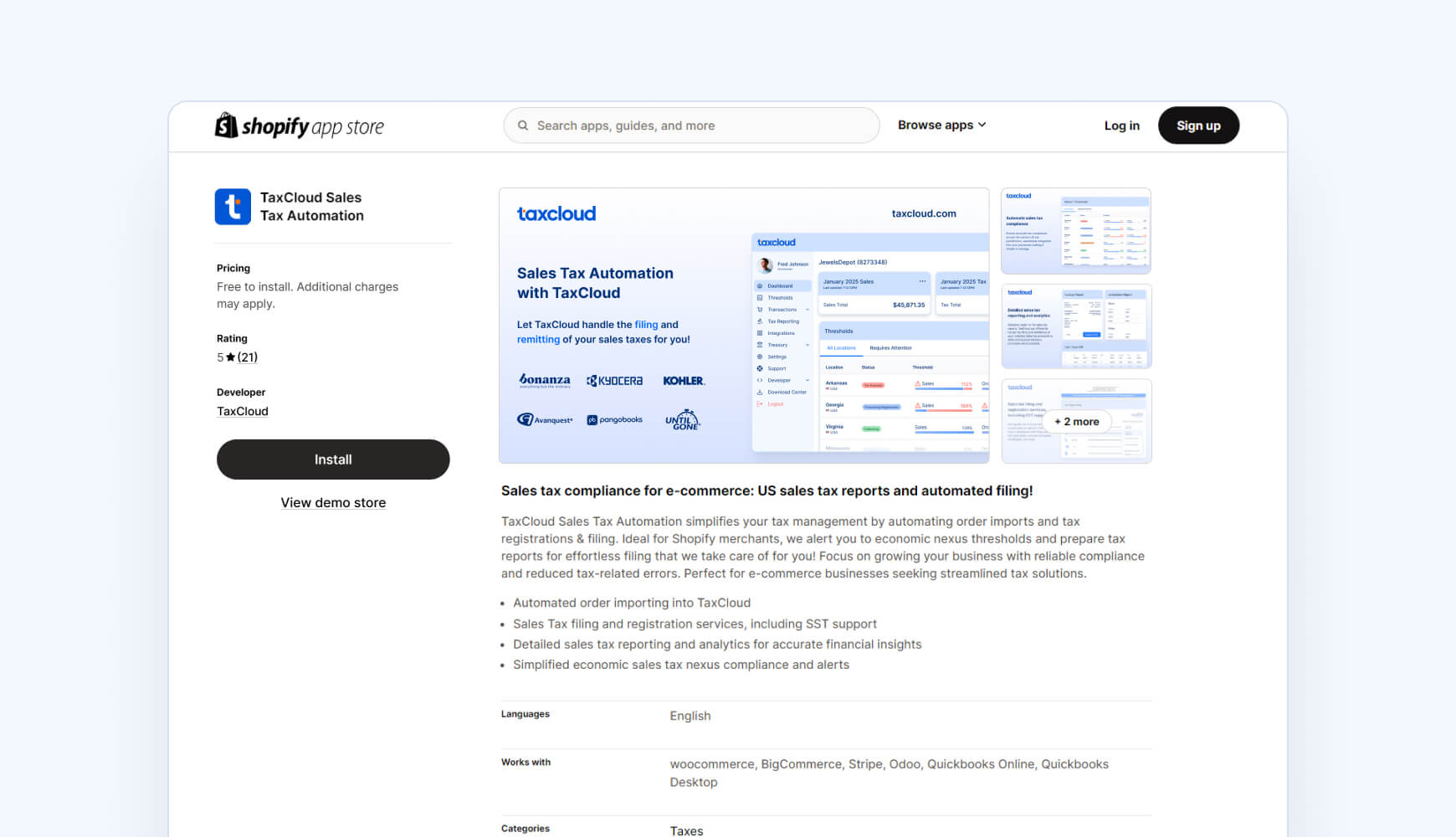Open the main TaxCloud promotional screenshot
The height and width of the screenshot is (837, 1456).
(x=744, y=326)
